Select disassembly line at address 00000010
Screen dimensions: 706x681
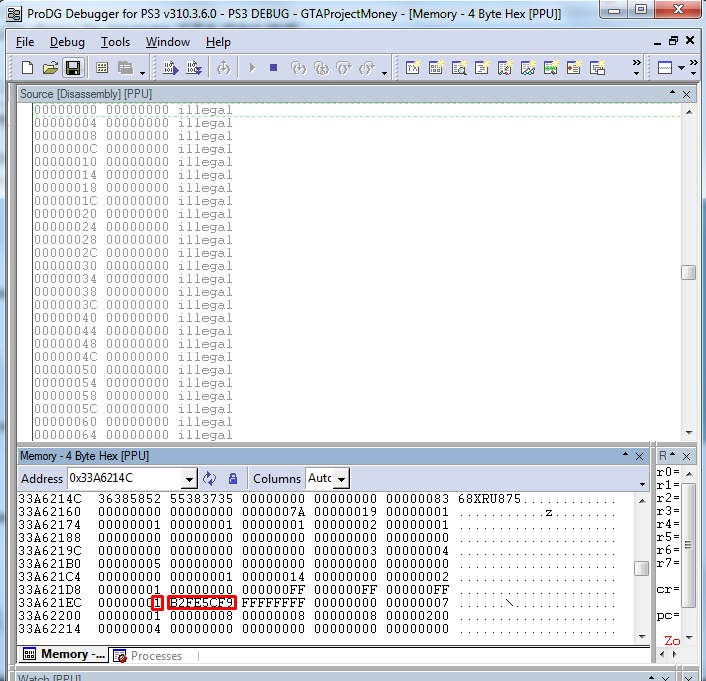tap(133, 162)
